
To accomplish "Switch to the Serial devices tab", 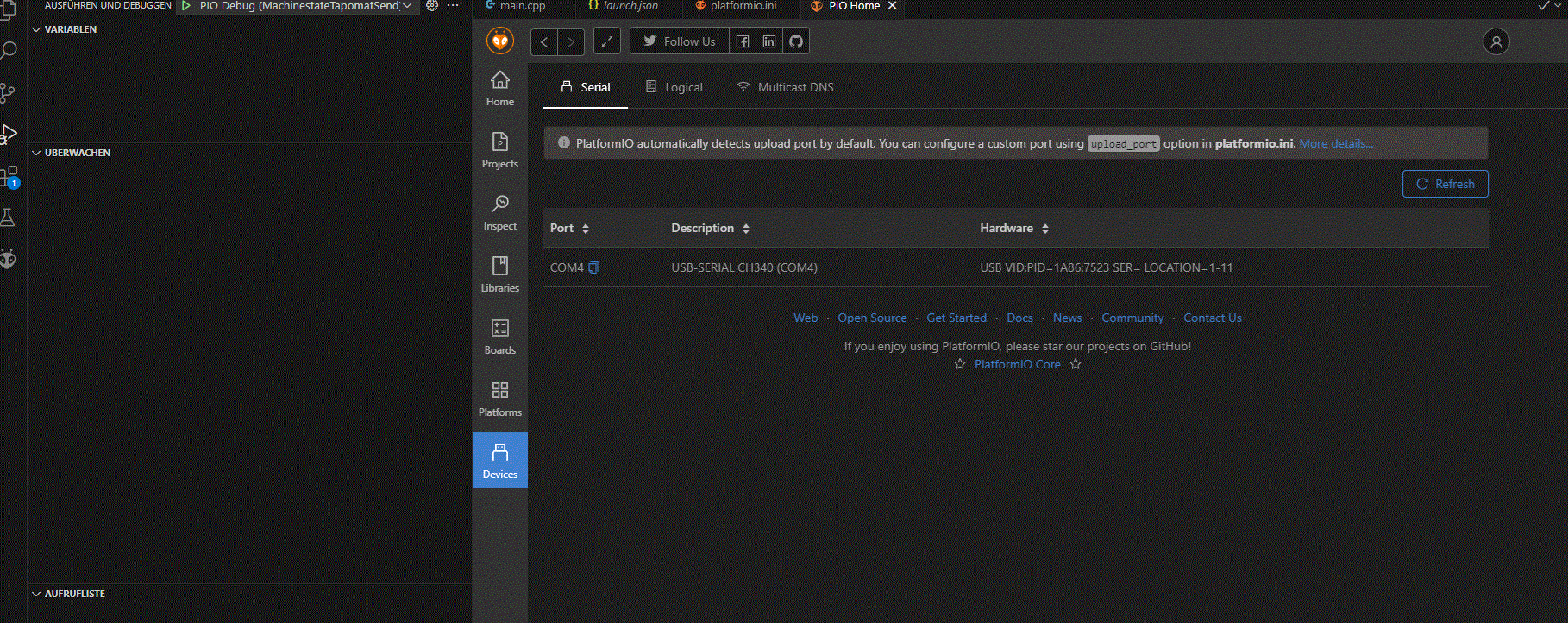I will (586, 87).
